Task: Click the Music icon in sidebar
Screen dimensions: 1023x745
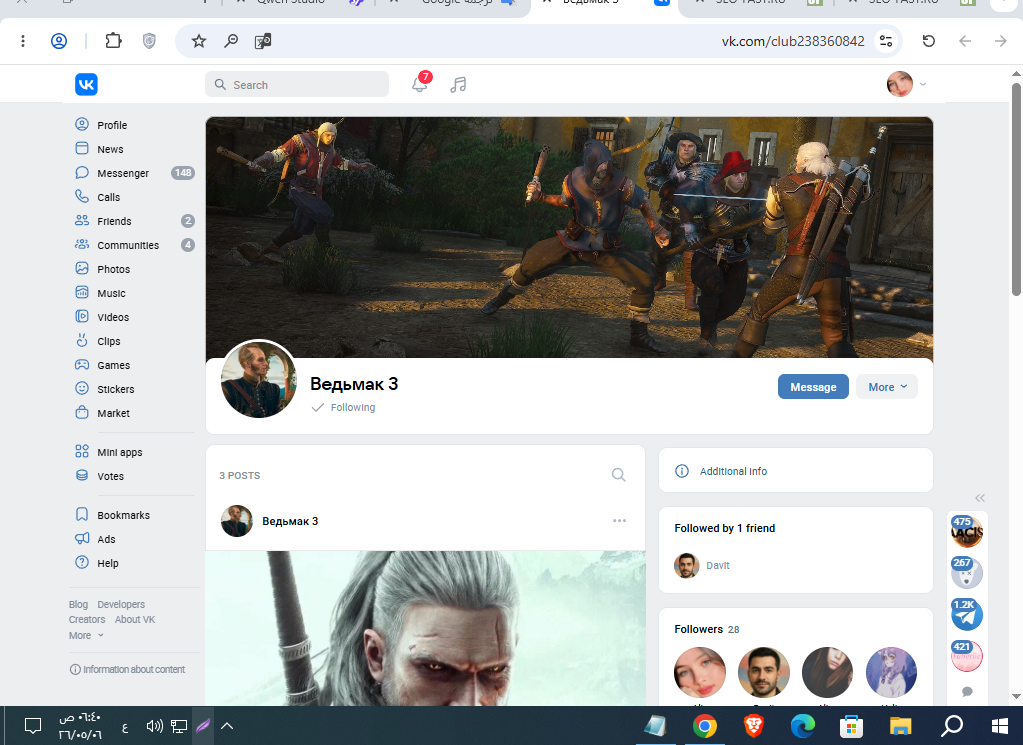Action: click(82, 292)
